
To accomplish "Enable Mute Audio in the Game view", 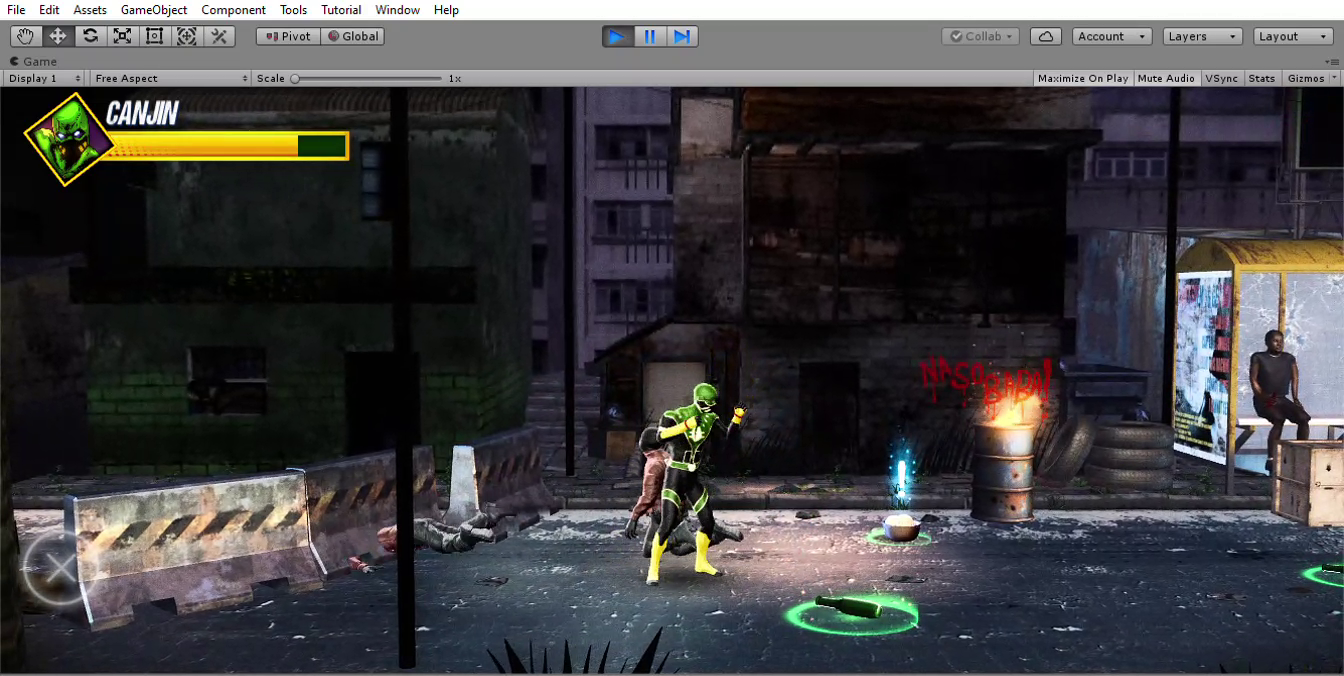I will coord(1166,78).
